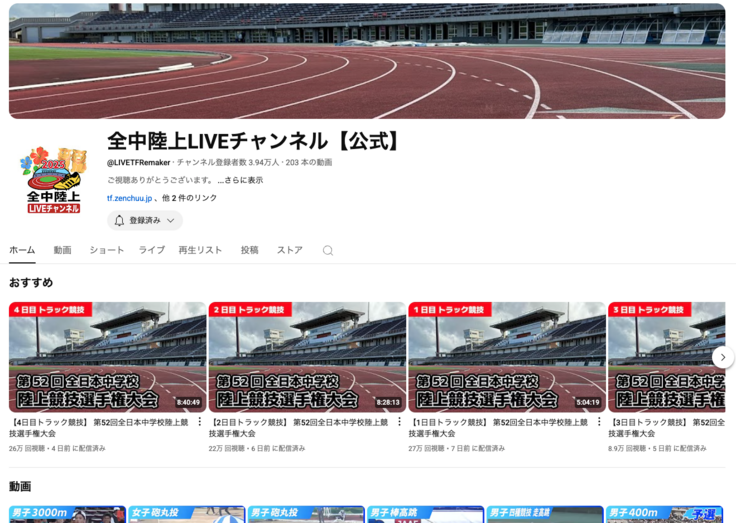The image size is (736, 523).
Task: Click the 登録済み subscription button
Action: click(x=145, y=221)
